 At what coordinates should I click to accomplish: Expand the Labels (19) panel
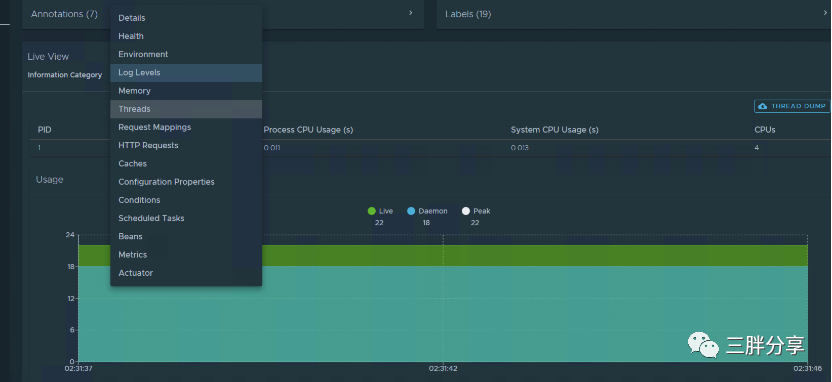tap(634, 14)
